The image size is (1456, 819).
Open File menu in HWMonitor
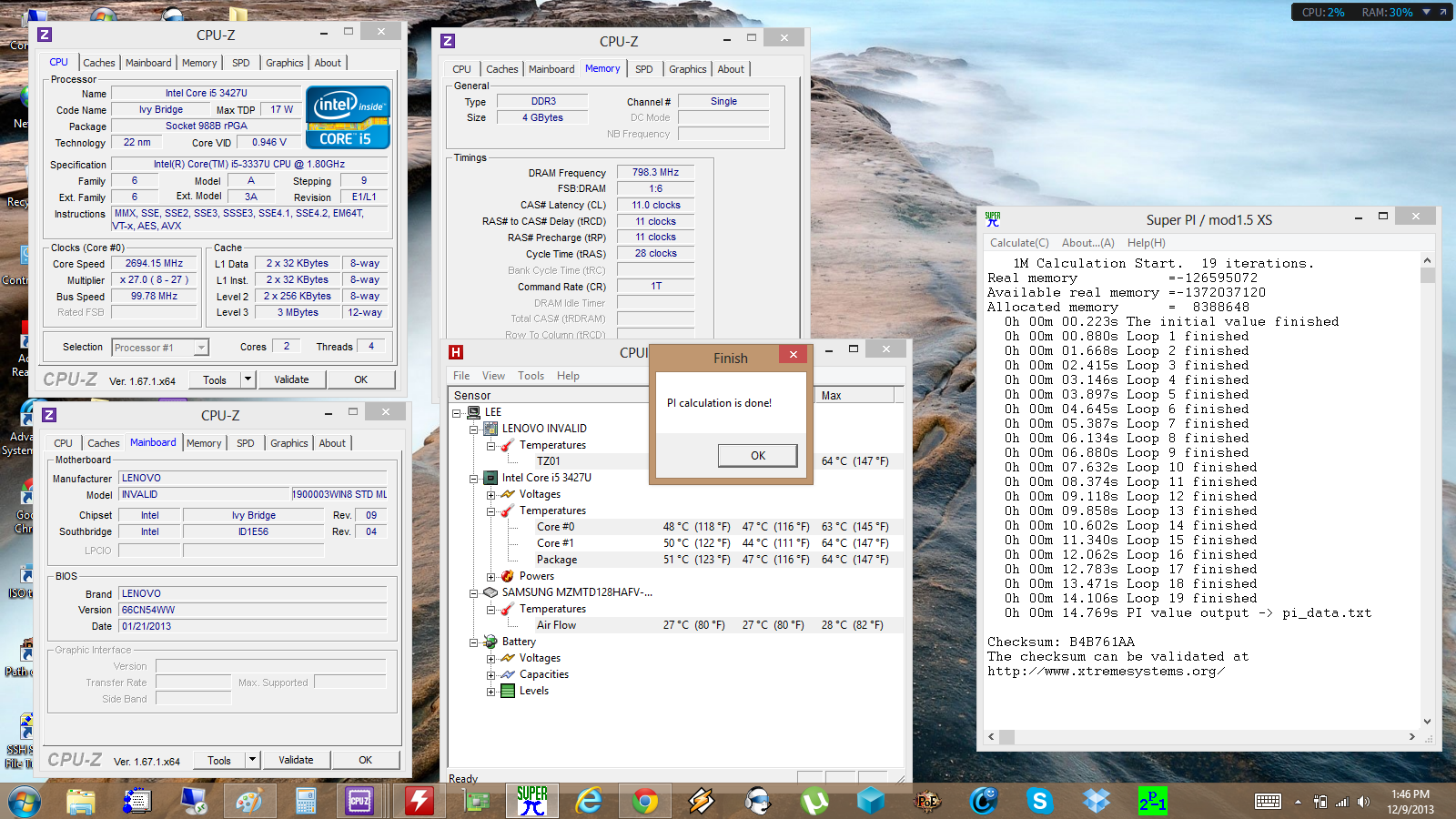tap(461, 376)
